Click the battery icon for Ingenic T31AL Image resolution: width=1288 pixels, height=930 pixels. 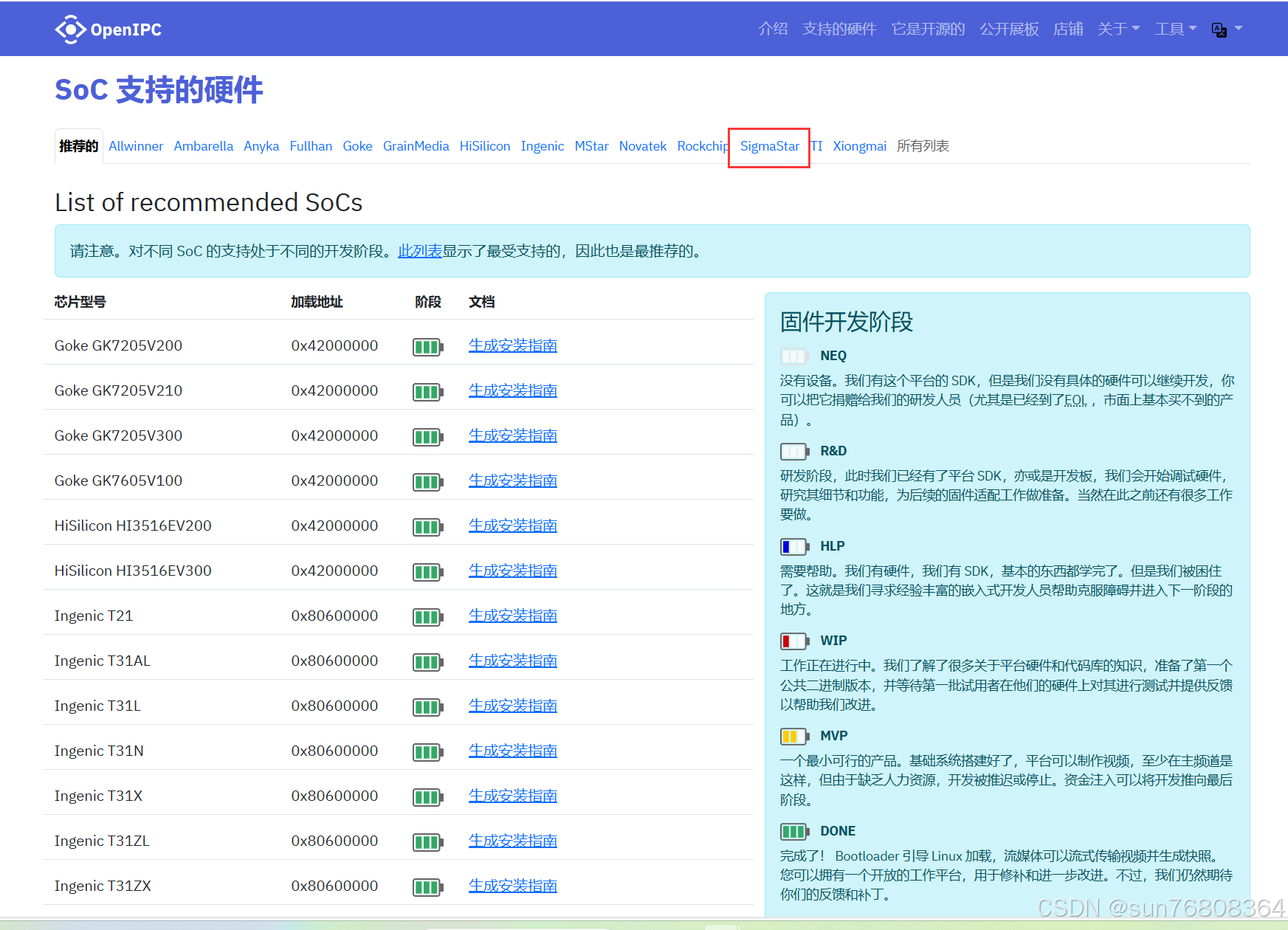427,662
